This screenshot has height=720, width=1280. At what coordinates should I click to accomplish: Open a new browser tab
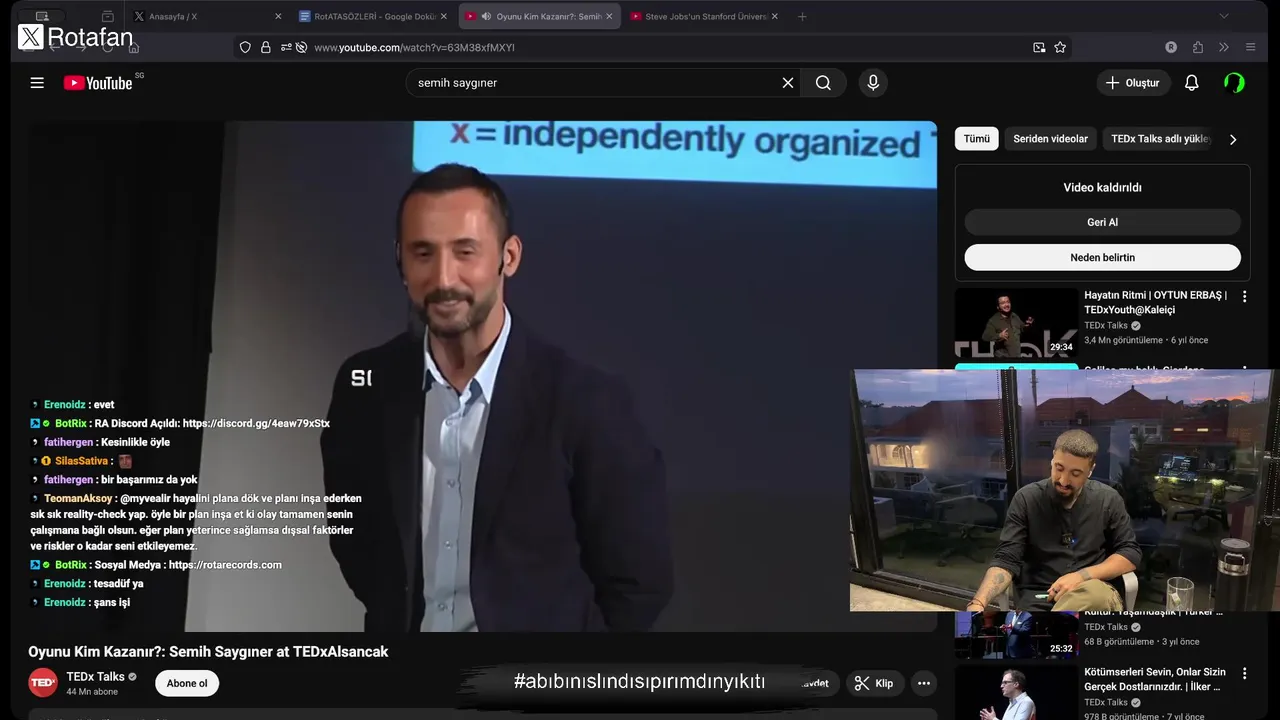pos(802,16)
